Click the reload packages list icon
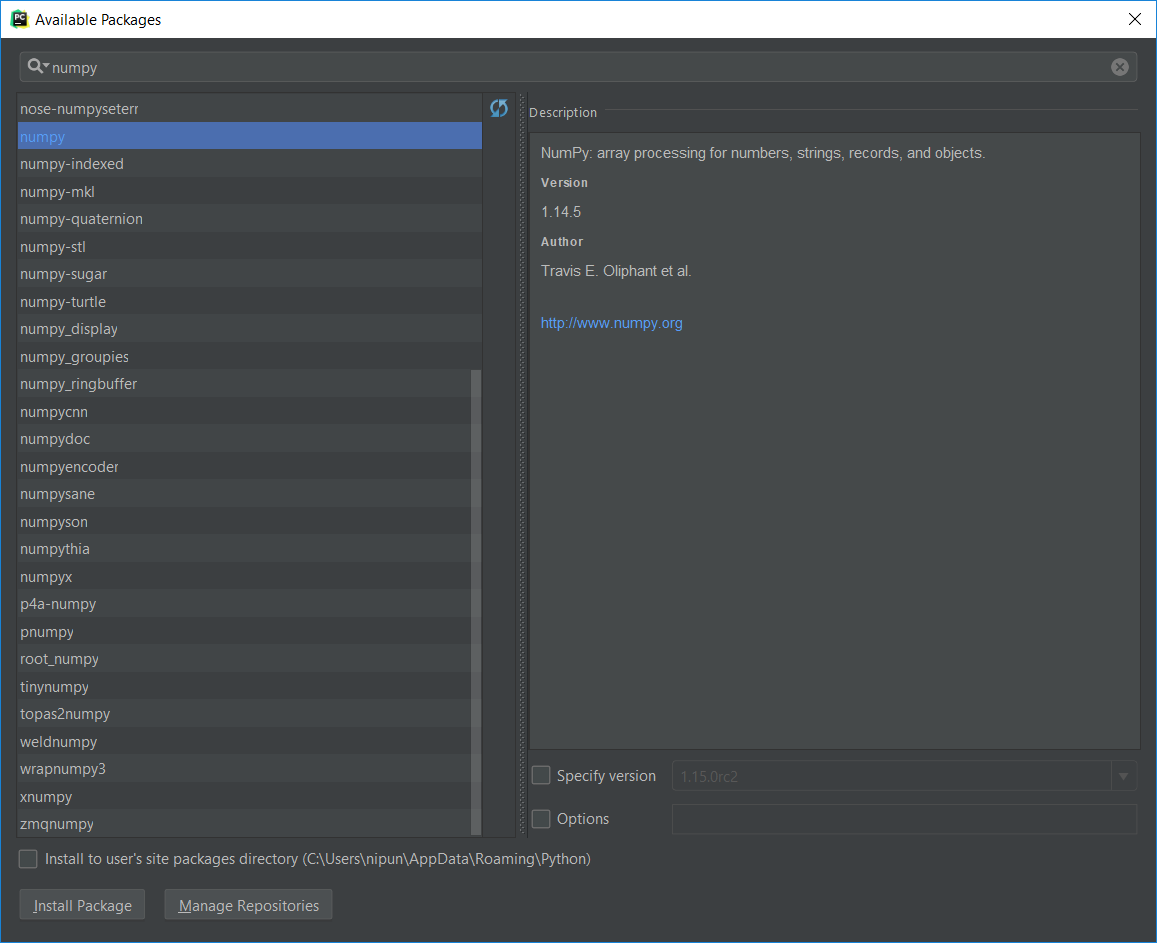The height and width of the screenshot is (943, 1157). coord(499,108)
